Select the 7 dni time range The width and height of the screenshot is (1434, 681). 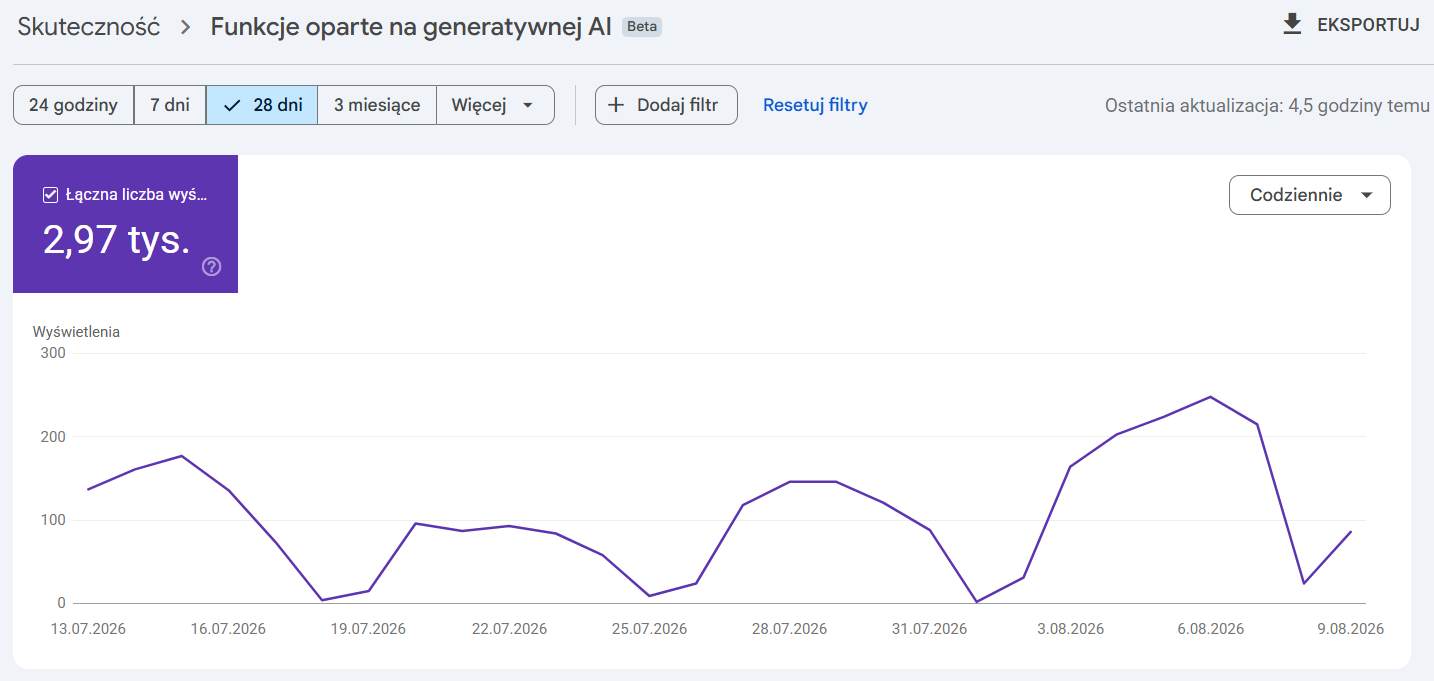(170, 105)
